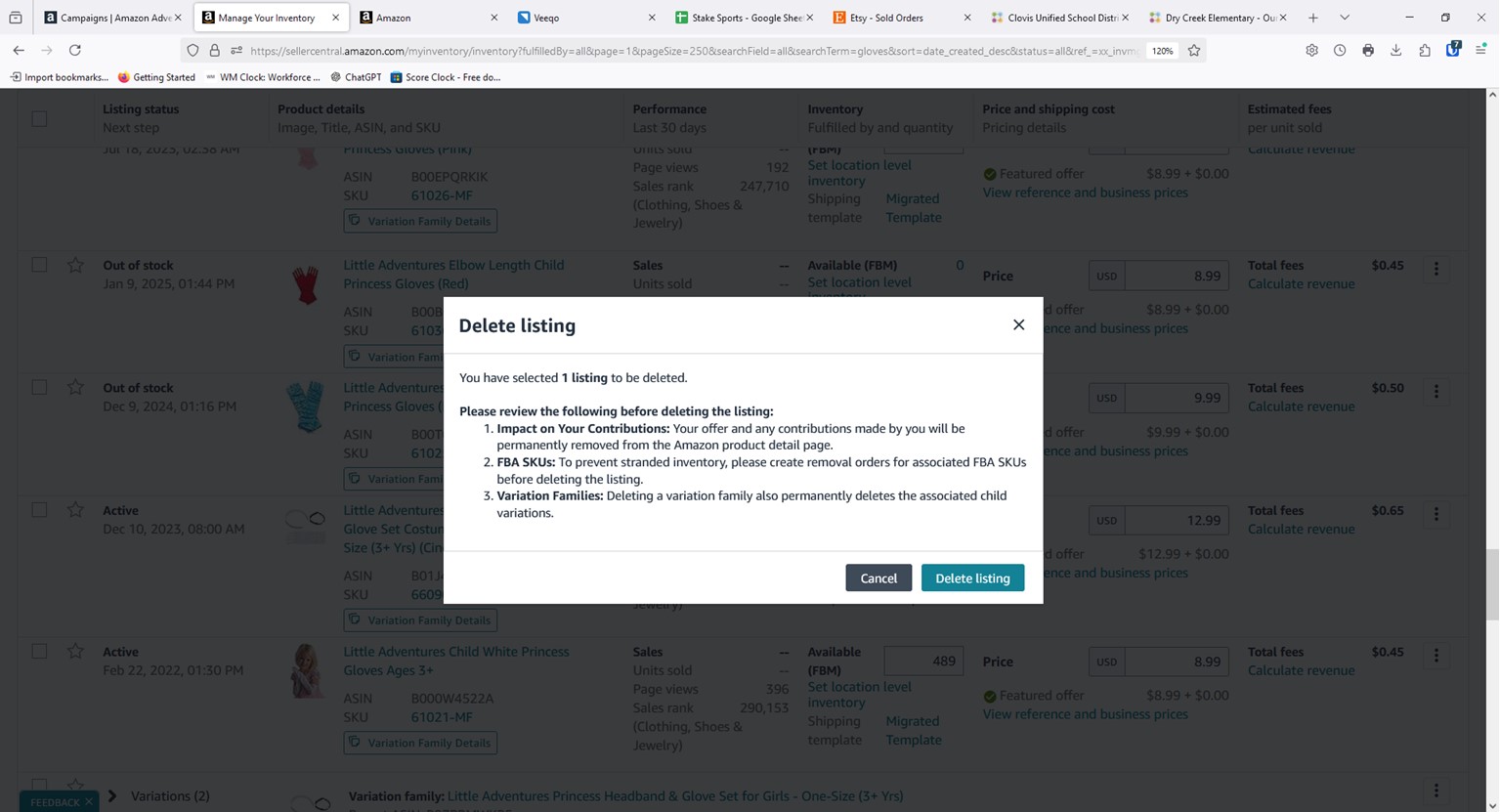The image size is (1500, 812).
Task: Open kebab menu for $8.99 red gloves row
Action: point(1436,268)
